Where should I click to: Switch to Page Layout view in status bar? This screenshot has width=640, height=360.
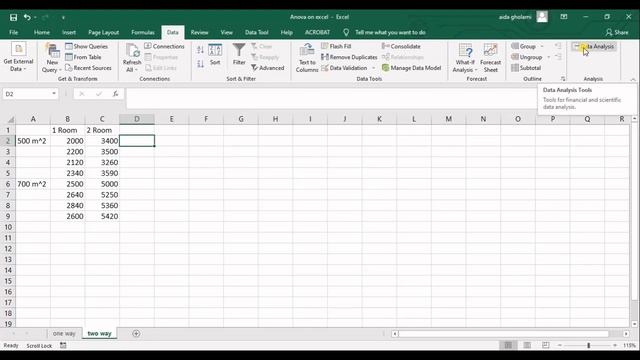pos(527,345)
